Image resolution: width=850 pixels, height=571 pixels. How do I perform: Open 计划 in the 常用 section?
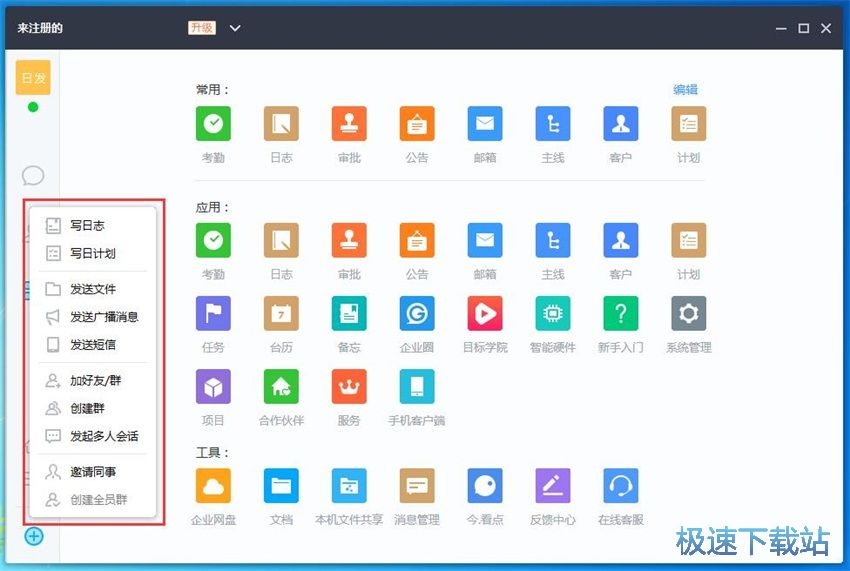(688, 124)
